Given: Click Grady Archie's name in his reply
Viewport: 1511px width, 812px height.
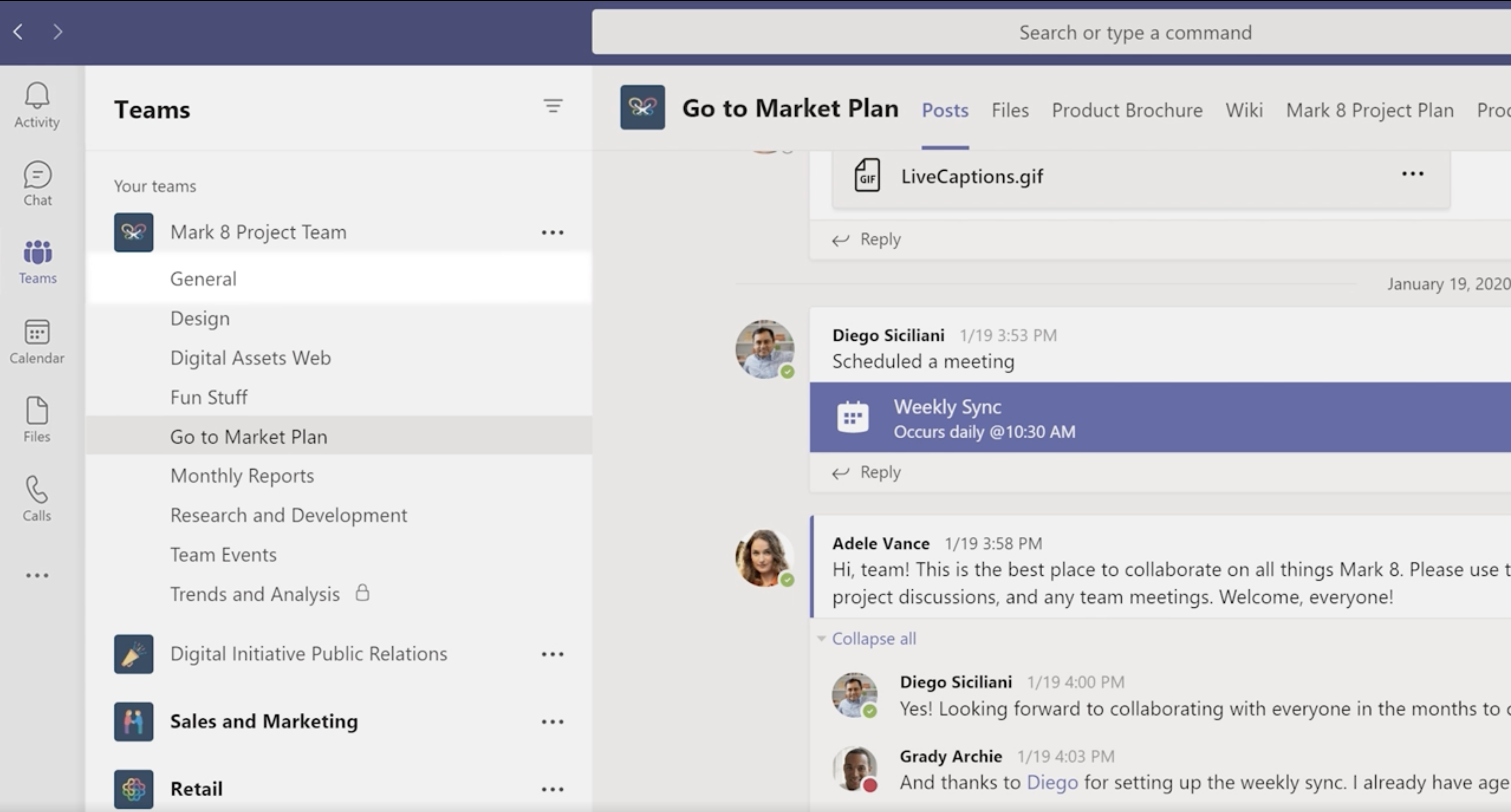Looking at the screenshot, I should (x=951, y=756).
